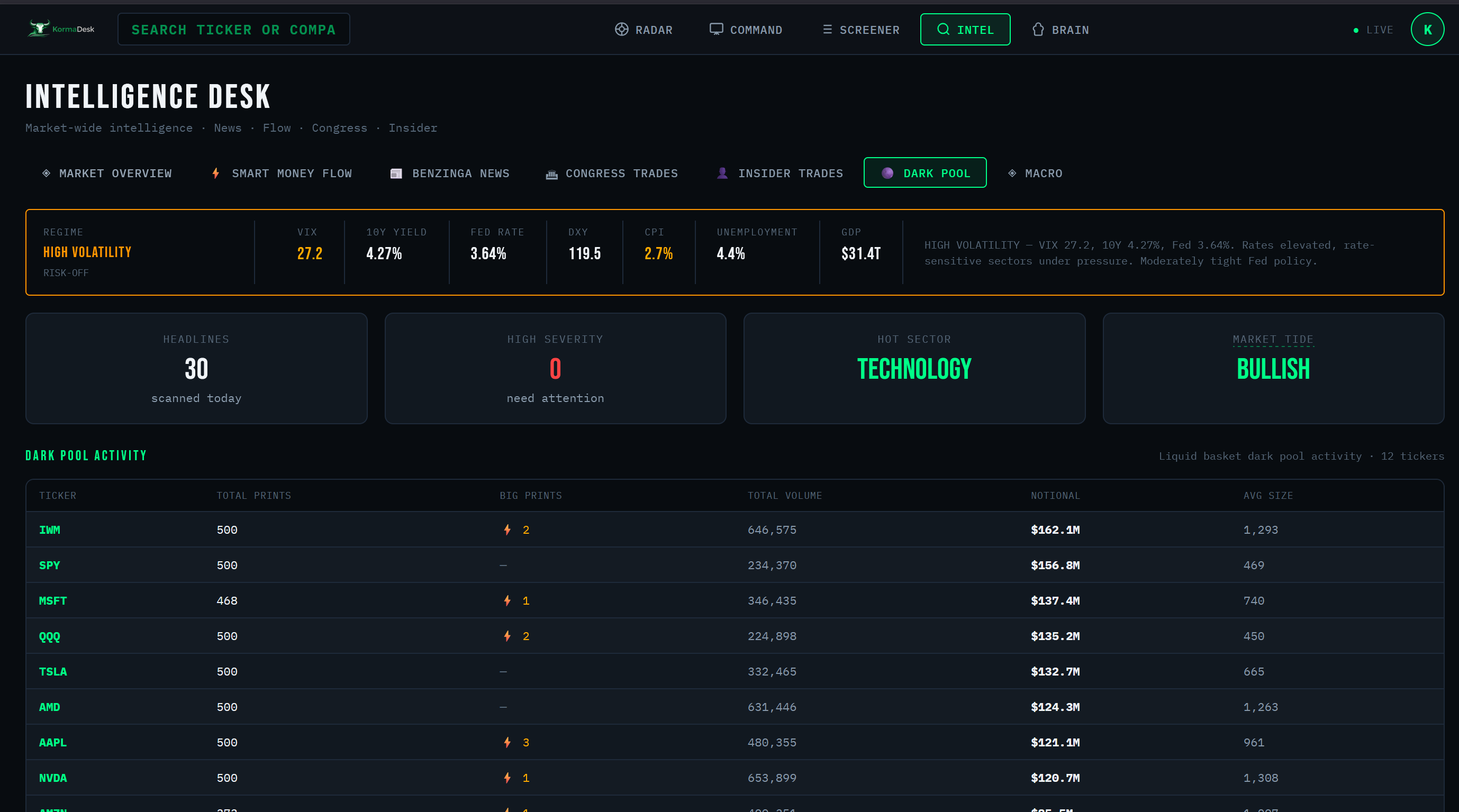Focus the Search Ticker input field
The image size is (1459, 812).
click(233, 30)
